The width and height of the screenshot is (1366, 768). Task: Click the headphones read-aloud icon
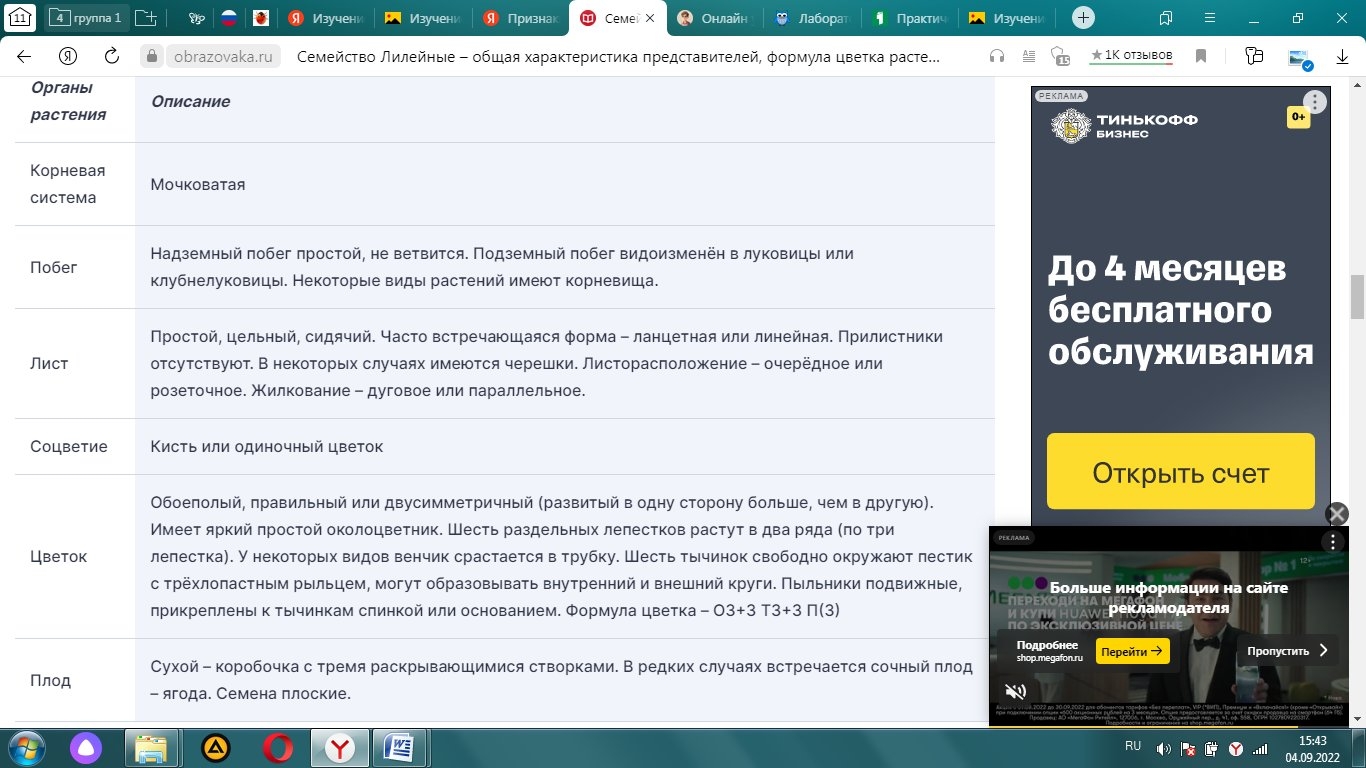click(996, 57)
